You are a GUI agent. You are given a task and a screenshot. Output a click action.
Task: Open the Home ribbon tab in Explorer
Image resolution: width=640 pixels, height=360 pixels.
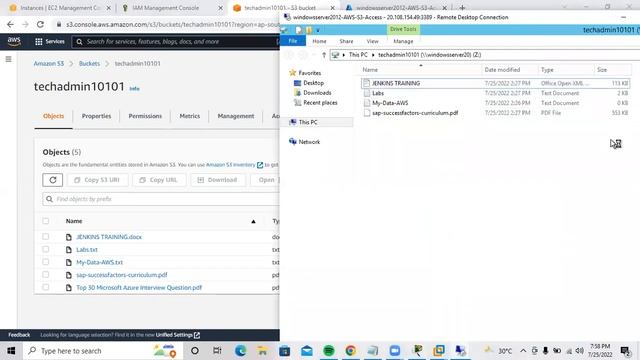pyautogui.click(x=319, y=41)
